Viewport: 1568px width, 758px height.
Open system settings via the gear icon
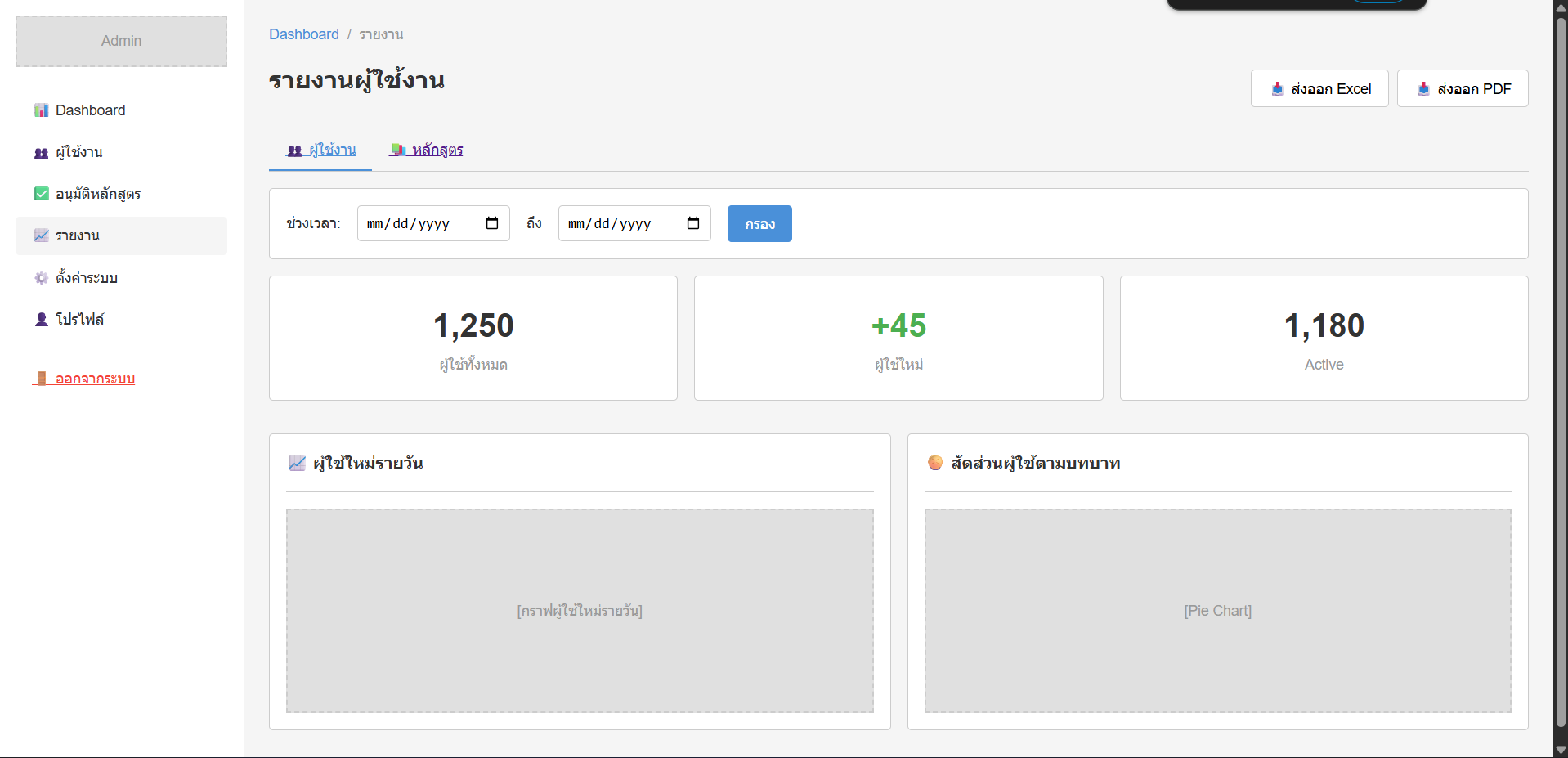41,277
